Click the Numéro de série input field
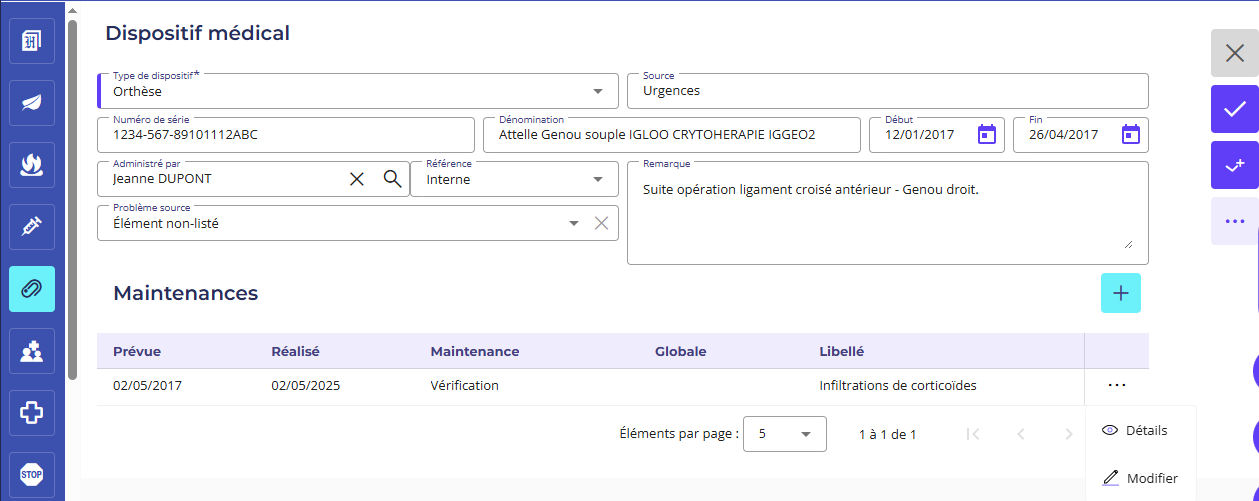Viewport: 1259px width, 501px height. point(285,135)
